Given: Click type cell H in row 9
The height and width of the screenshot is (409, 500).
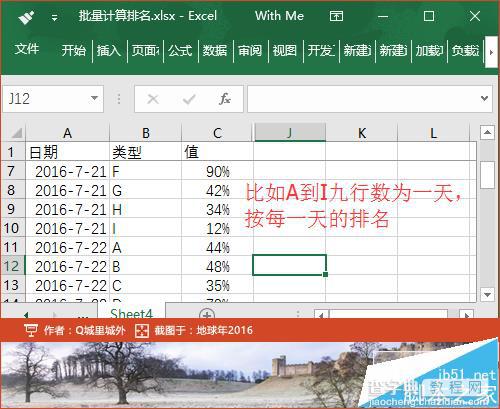Looking at the screenshot, I should (x=146, y=209).
